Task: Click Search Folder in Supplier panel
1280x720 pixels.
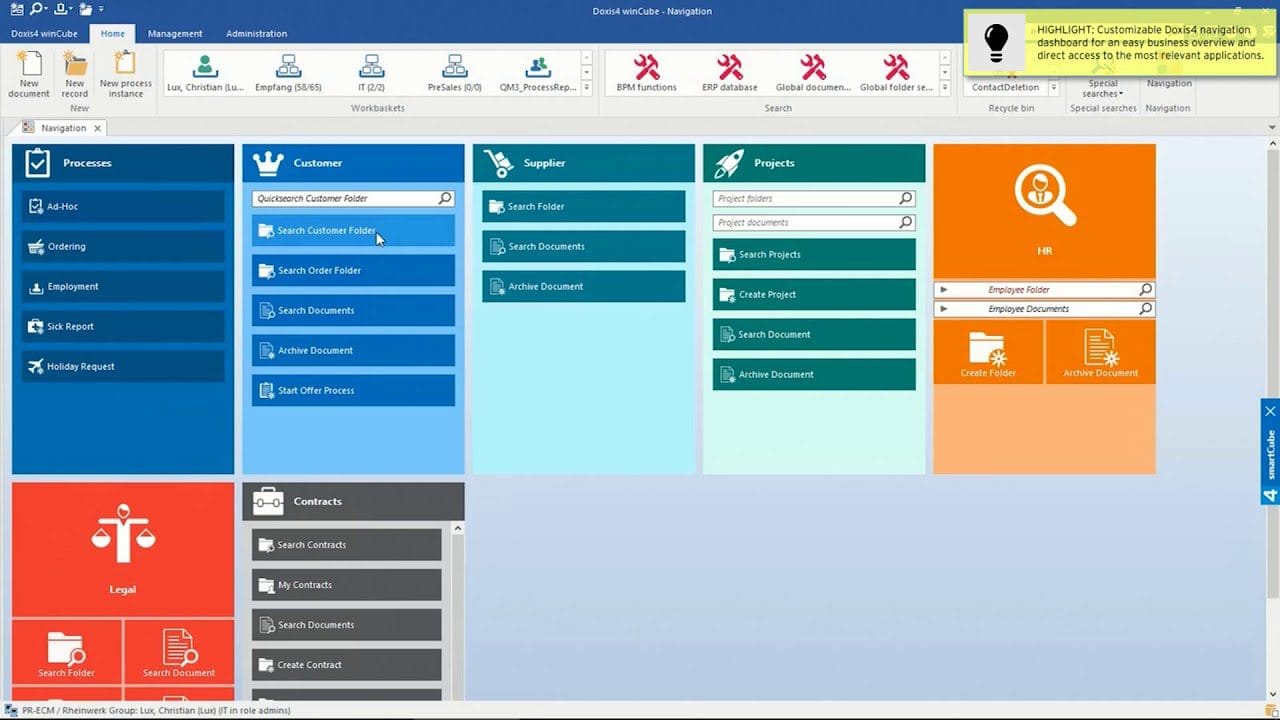Action: (x=584, y=206)
